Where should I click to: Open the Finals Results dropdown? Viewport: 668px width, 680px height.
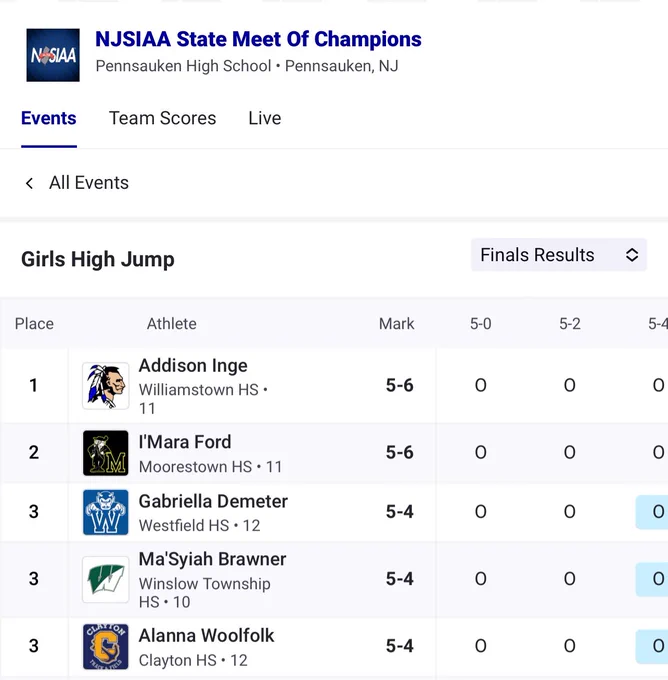pos(559,255)
